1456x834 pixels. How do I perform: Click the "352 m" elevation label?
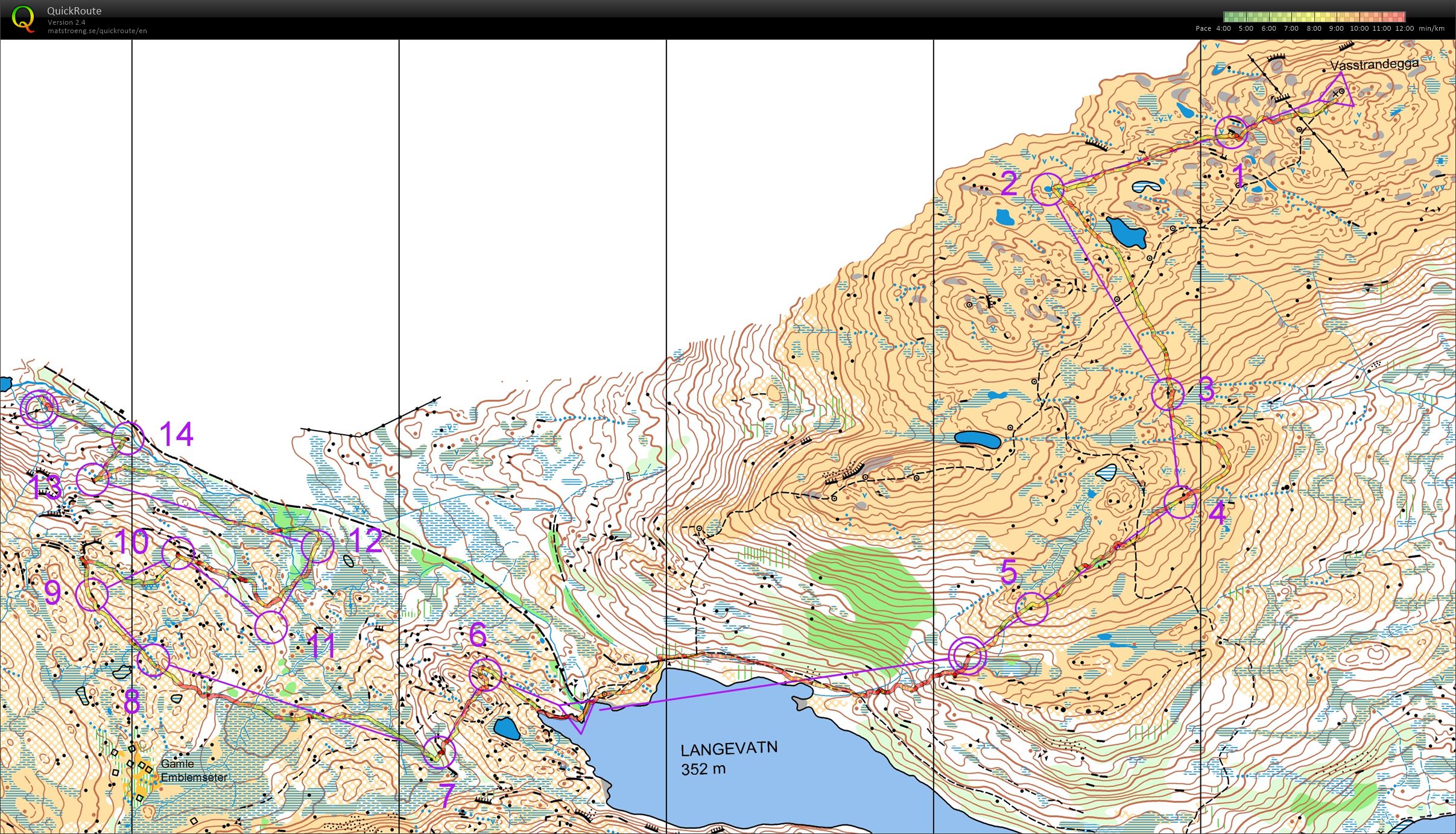coord(703,769)
